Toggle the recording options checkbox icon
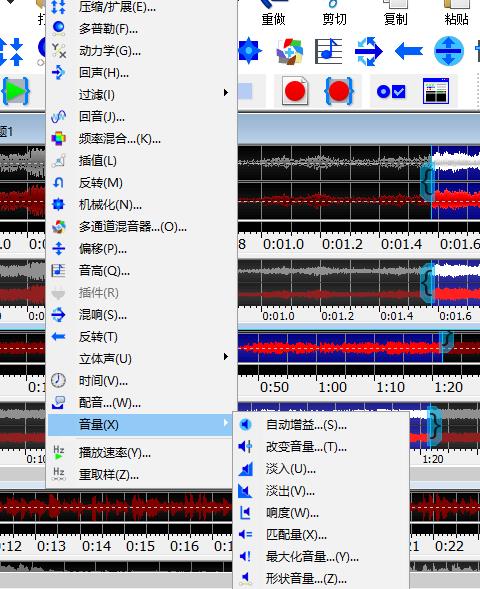Viewport: 480px width, 589px height. click(391, 91)
